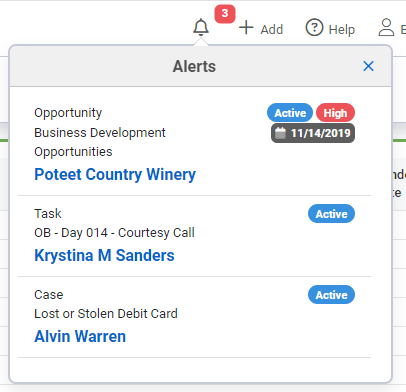Click the notifications bell icon
The height and width of the screenshot is (392, 406).
201,27
